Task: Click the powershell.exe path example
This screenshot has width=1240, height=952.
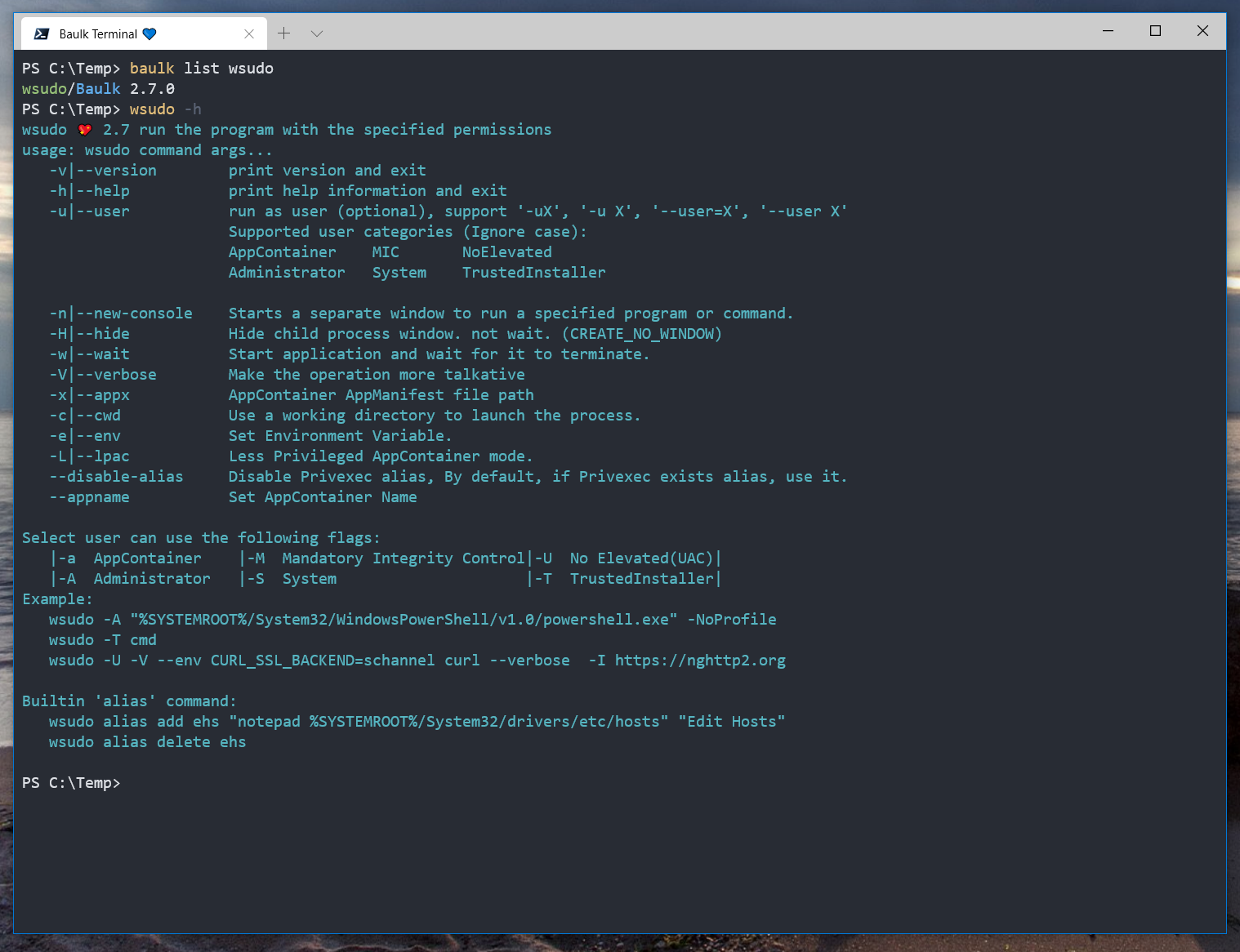Action: click(404, 620)
